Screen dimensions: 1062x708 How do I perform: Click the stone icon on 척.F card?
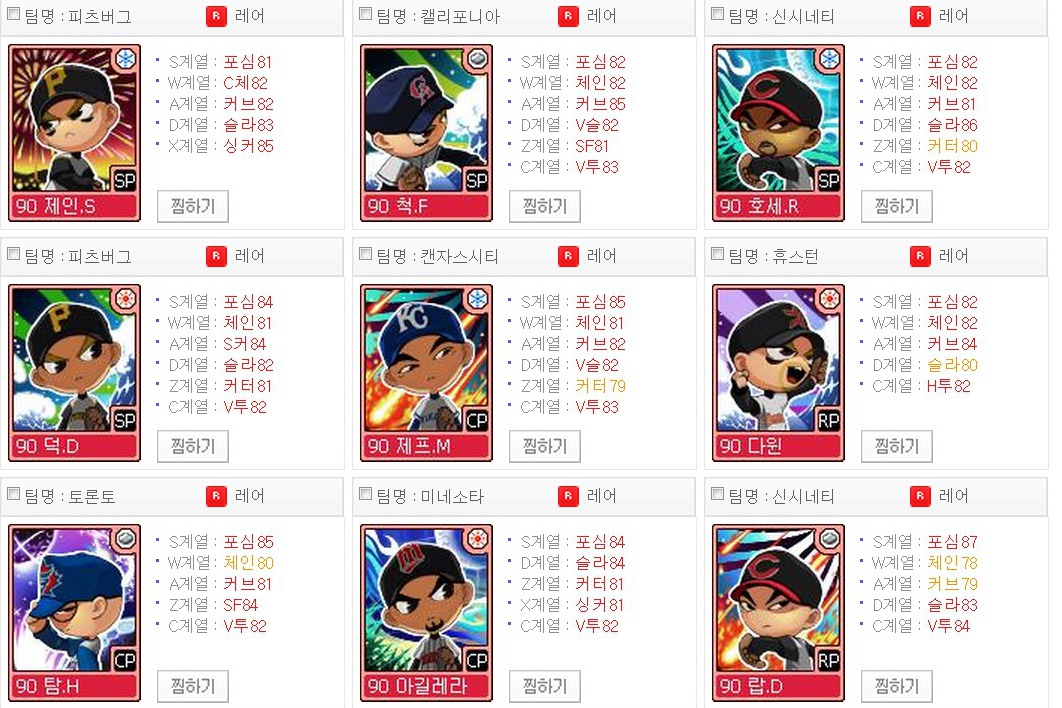tap(477, 60)
